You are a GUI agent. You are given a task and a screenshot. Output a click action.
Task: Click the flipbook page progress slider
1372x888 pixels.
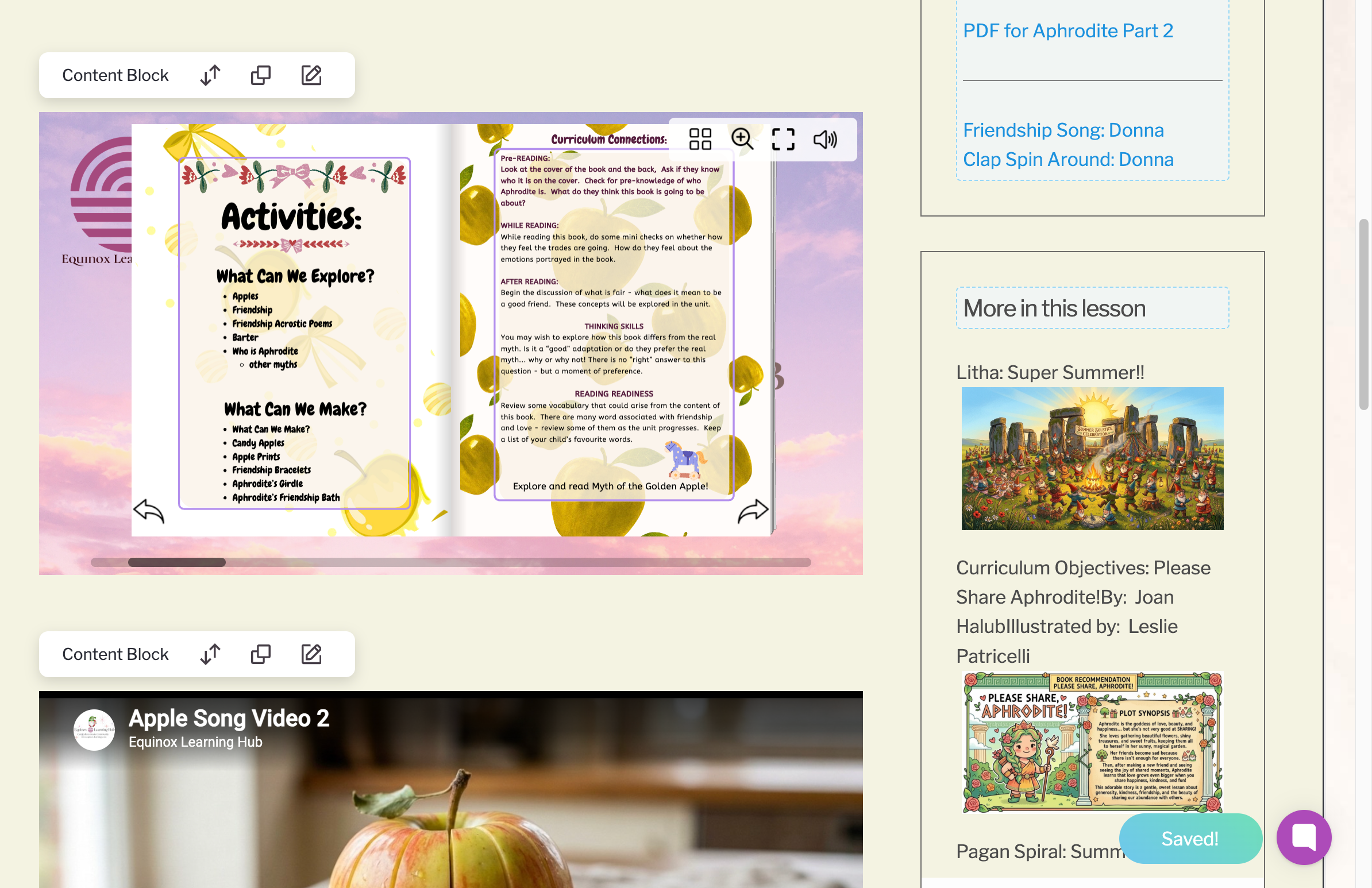click(x=450, y=562)
